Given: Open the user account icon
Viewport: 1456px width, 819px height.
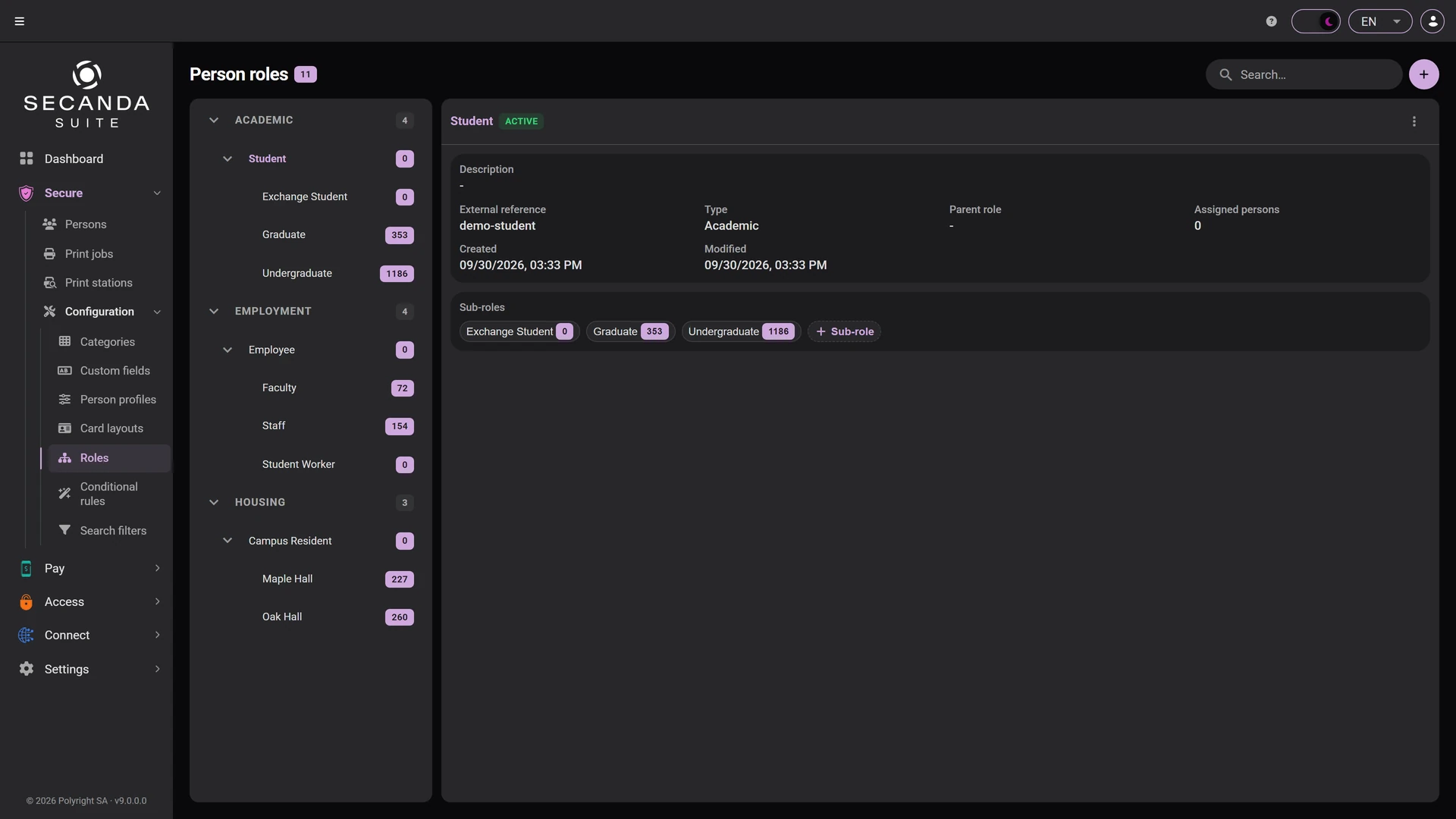Looking at the screenshot, I should coord(1432,21).
